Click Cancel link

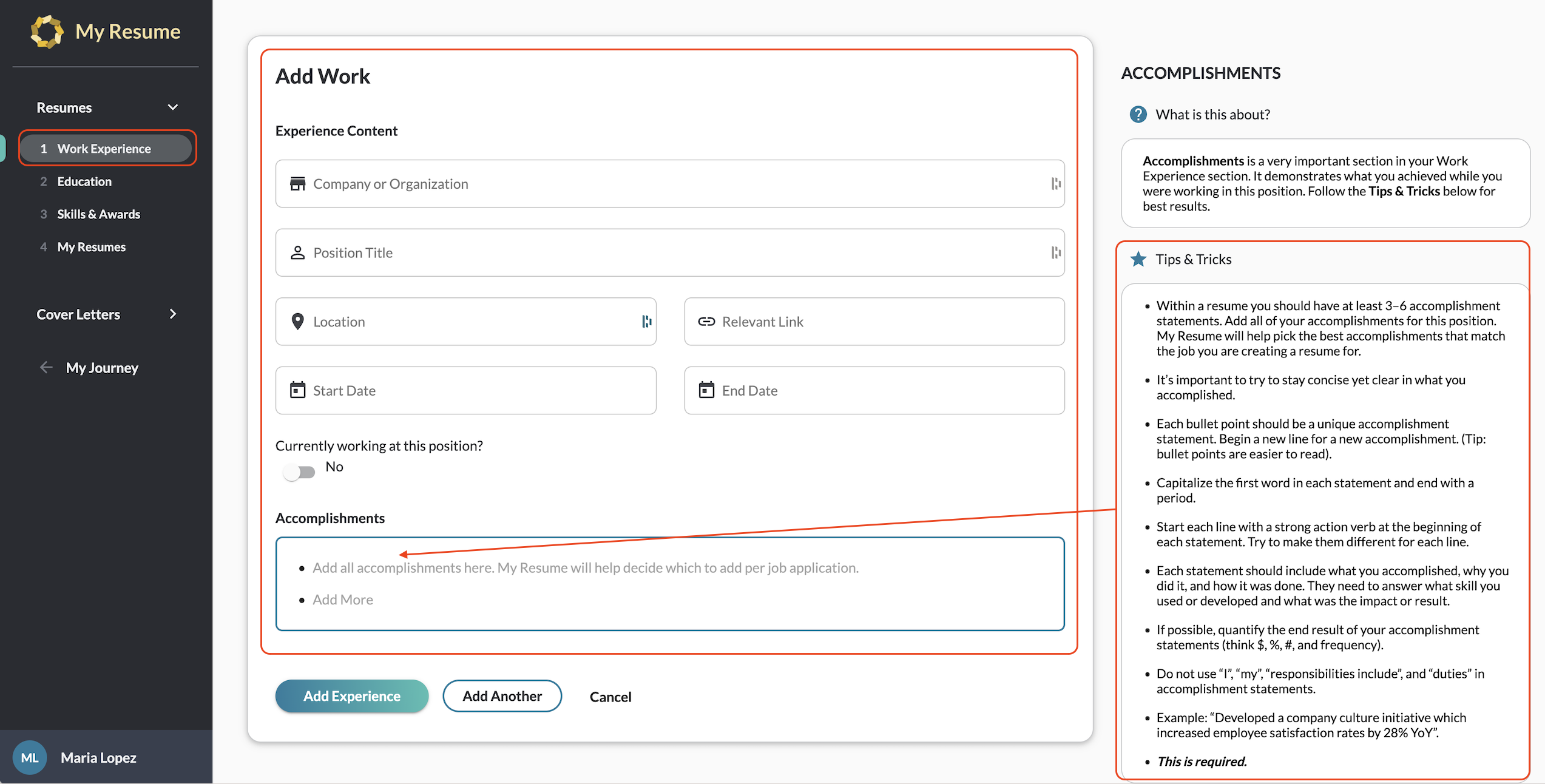tap(610, 697)
